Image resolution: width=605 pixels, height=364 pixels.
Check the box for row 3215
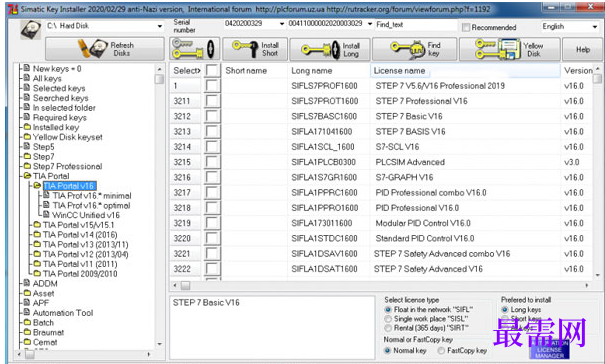click(x=212, y=162)
